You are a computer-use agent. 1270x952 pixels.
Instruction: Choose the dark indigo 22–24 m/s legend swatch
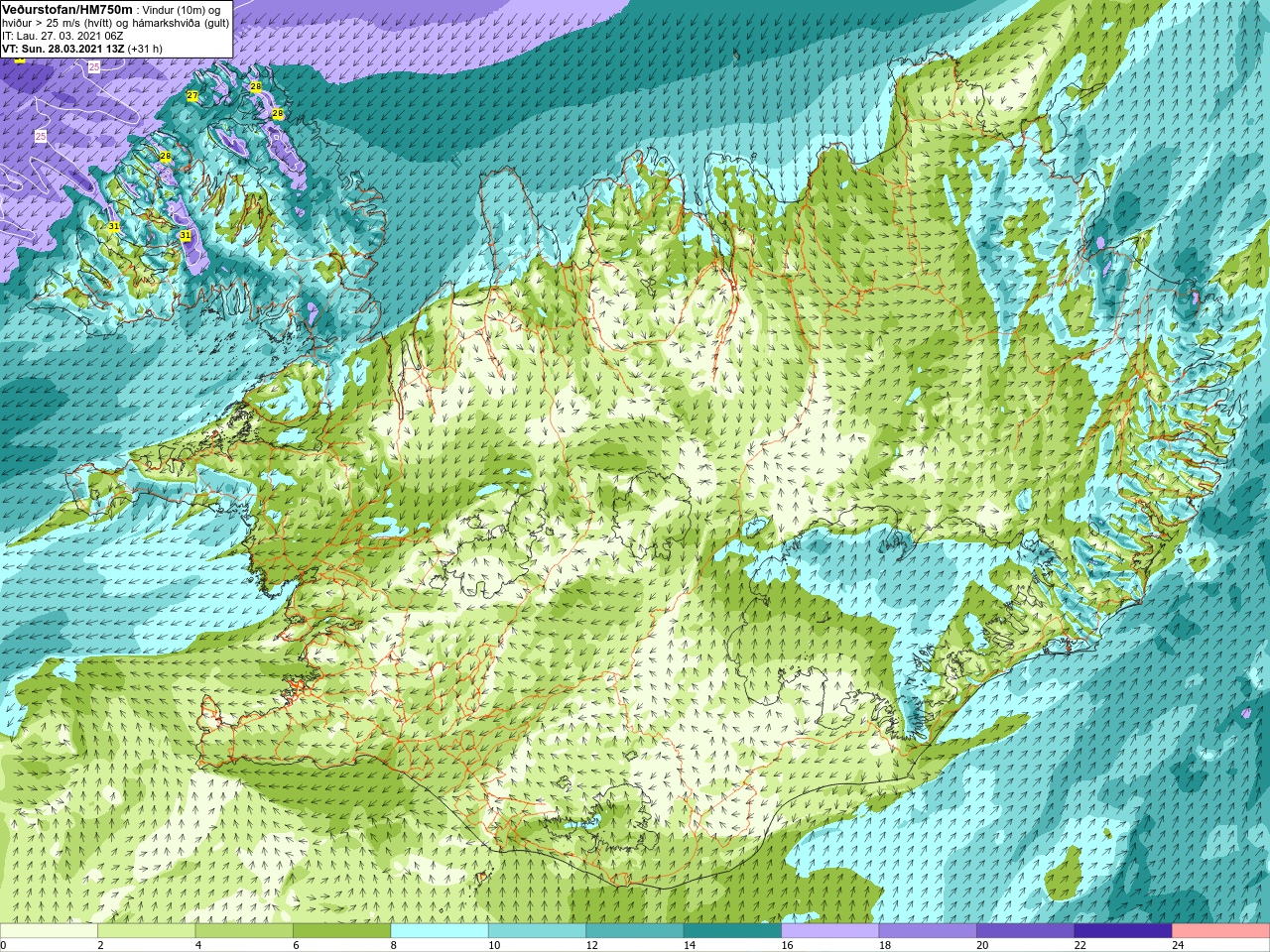click(1123, 931)
